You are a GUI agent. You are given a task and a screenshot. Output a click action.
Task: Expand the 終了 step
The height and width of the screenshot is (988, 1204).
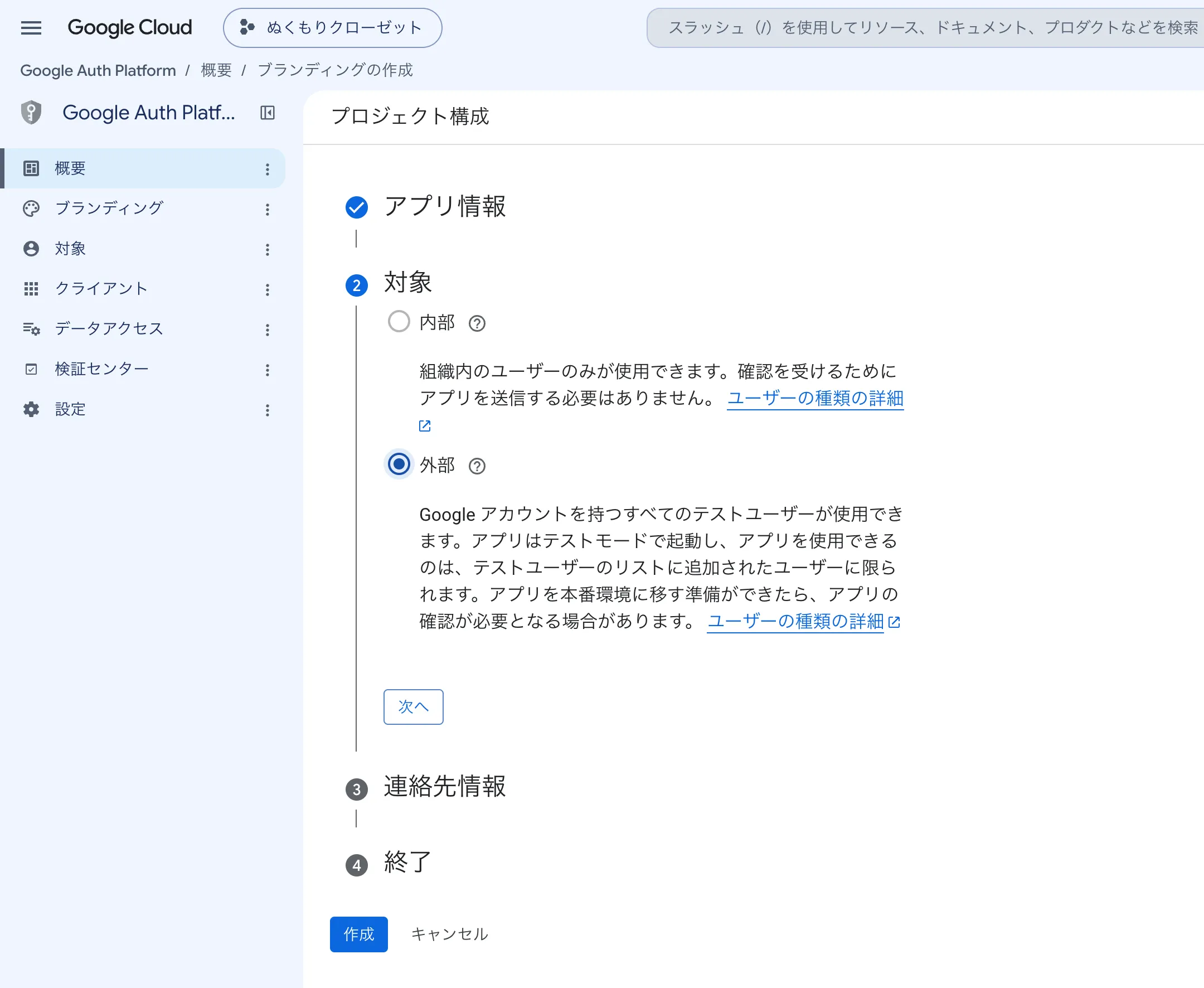[x=408, y=861]
